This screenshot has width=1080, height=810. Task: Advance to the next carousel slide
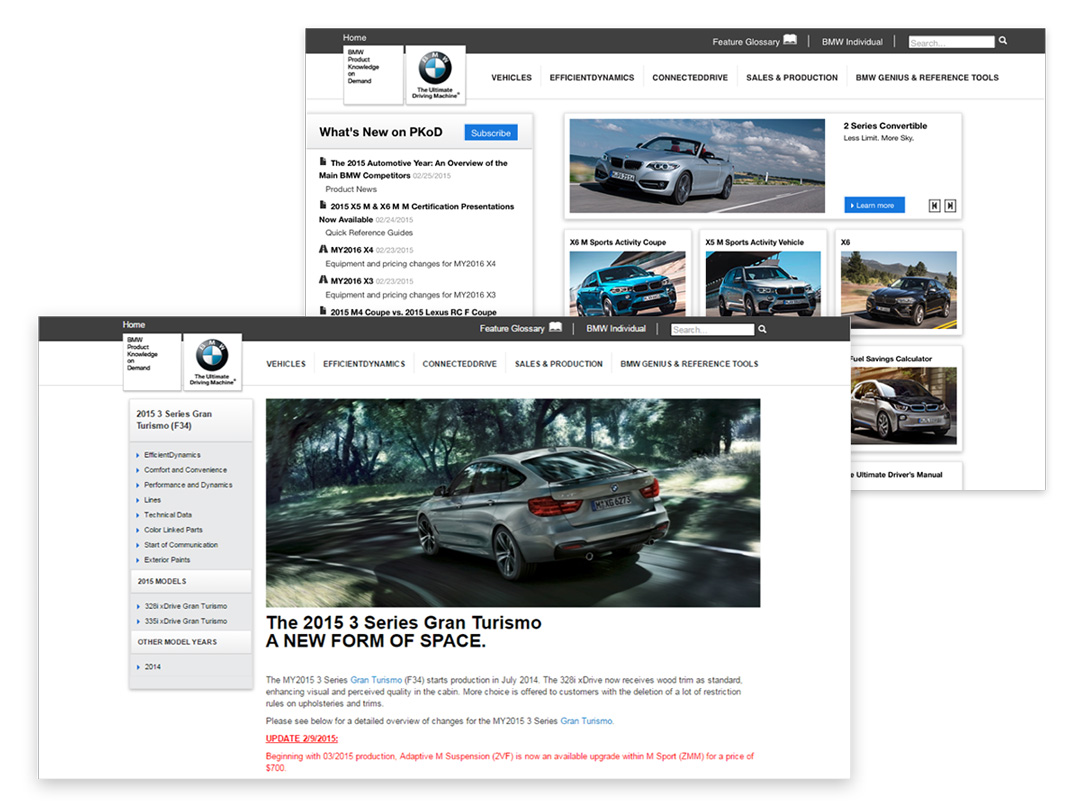pyautogui.click(x=950, y=205)
